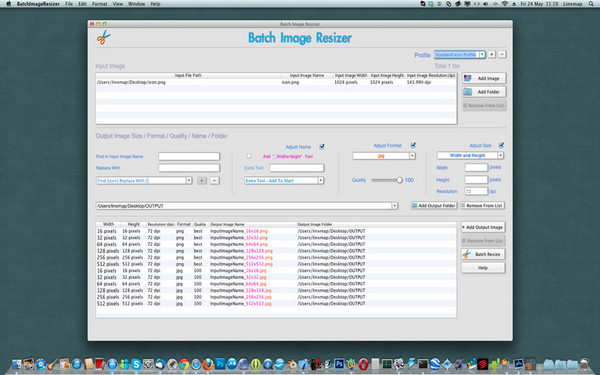600x375 pixels.
Task: Click the Add Output Folder button
Action: tap(434, 205)
